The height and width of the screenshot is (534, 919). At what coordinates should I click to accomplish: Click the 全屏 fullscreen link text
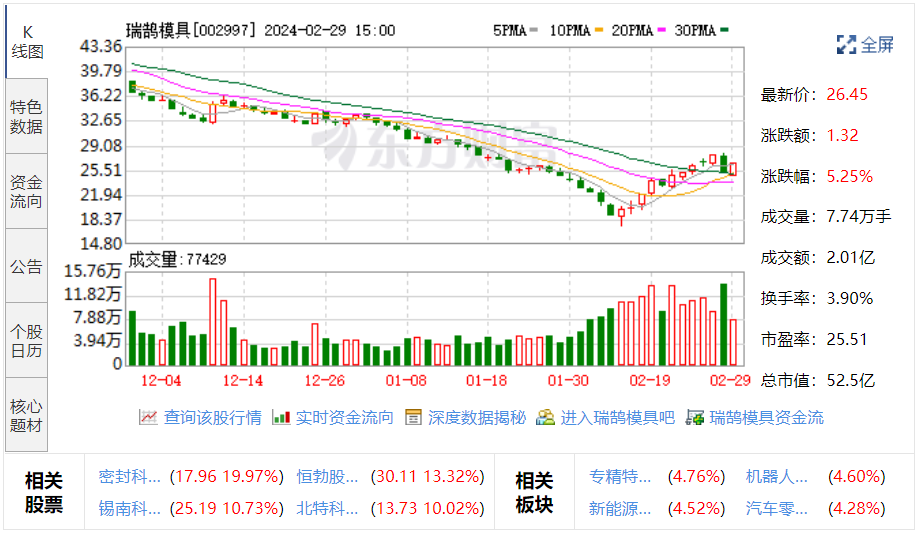tap(877, 45)
